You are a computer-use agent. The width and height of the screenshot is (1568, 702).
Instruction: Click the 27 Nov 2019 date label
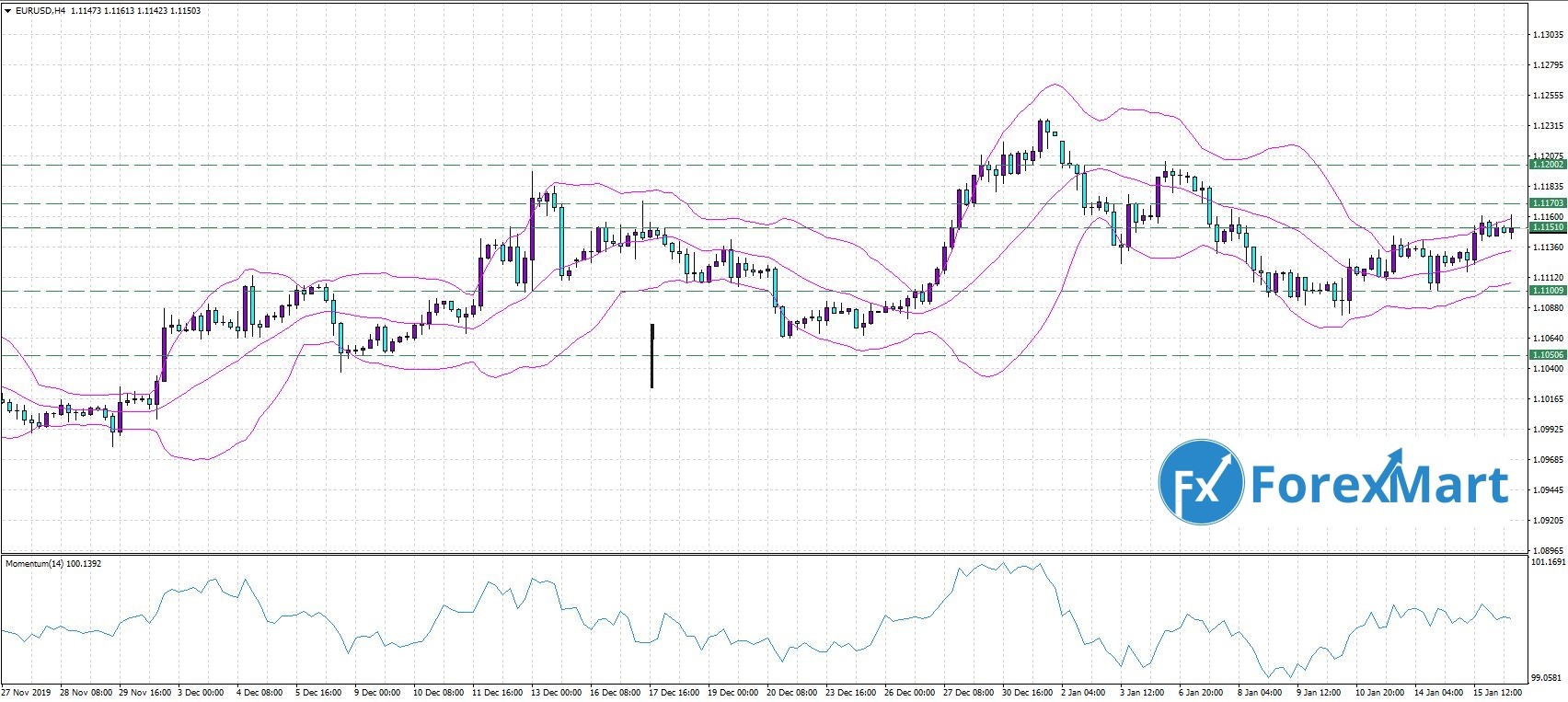click(x=27, y=692)
